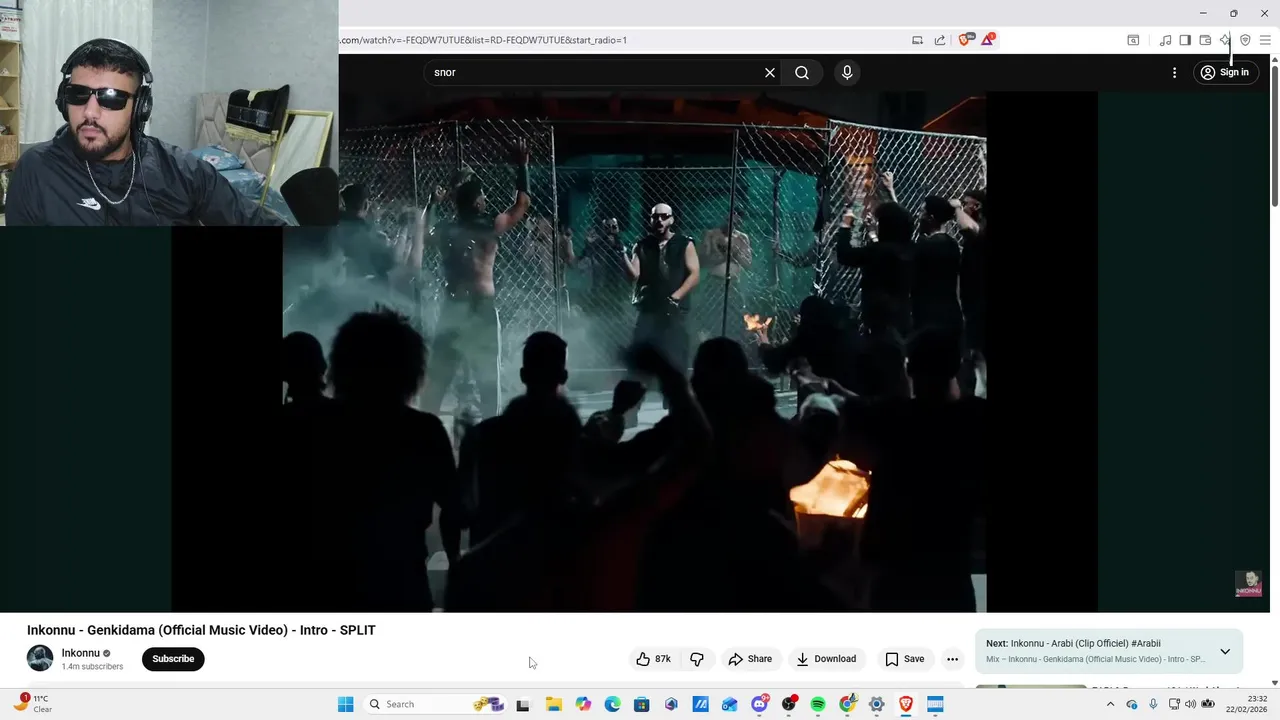Open Settings gear from the taskbar
Screen dimensions: 1280x720
(877, 705)
